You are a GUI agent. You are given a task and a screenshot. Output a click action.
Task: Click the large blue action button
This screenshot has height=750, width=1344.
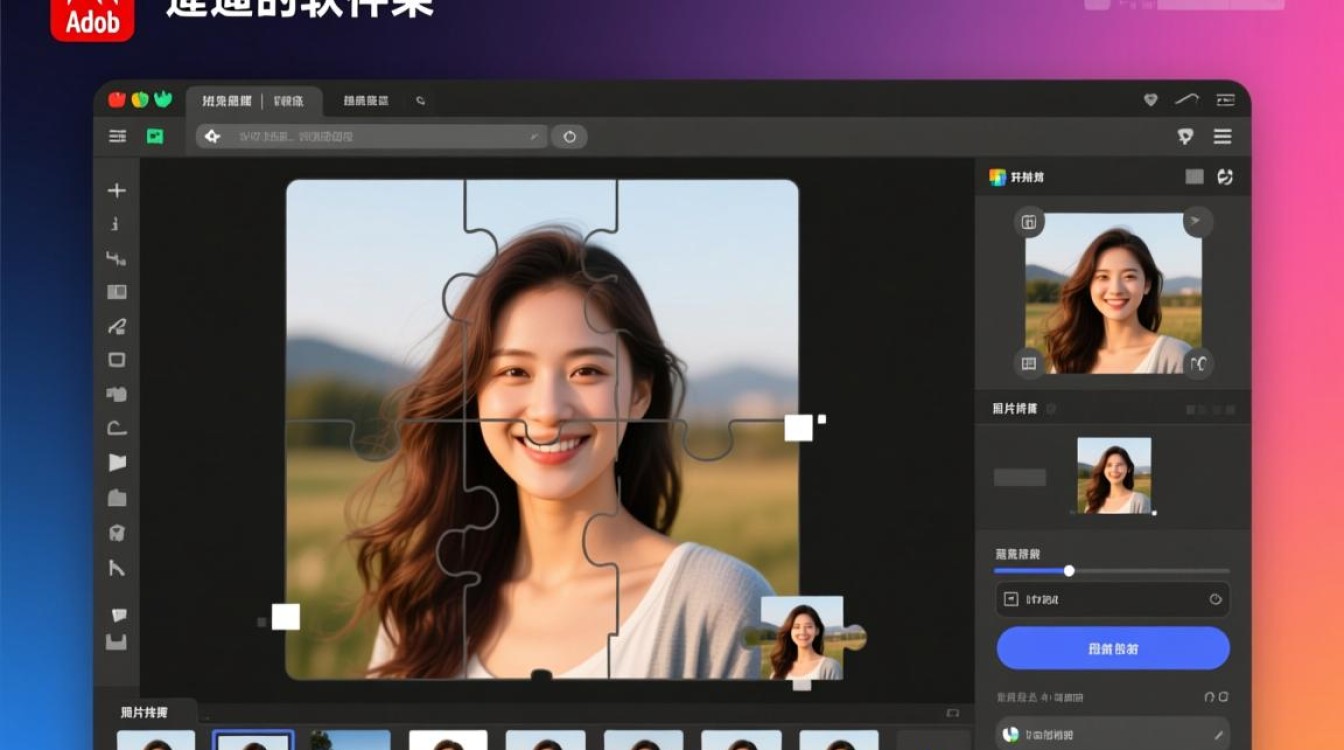(x=1113, y=648)
